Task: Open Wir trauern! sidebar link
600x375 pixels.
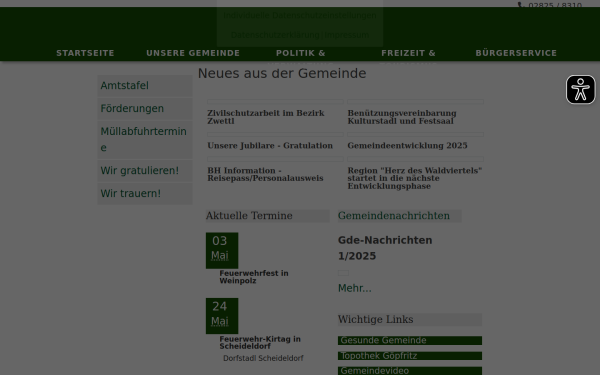Action: (x=145, y=194)
